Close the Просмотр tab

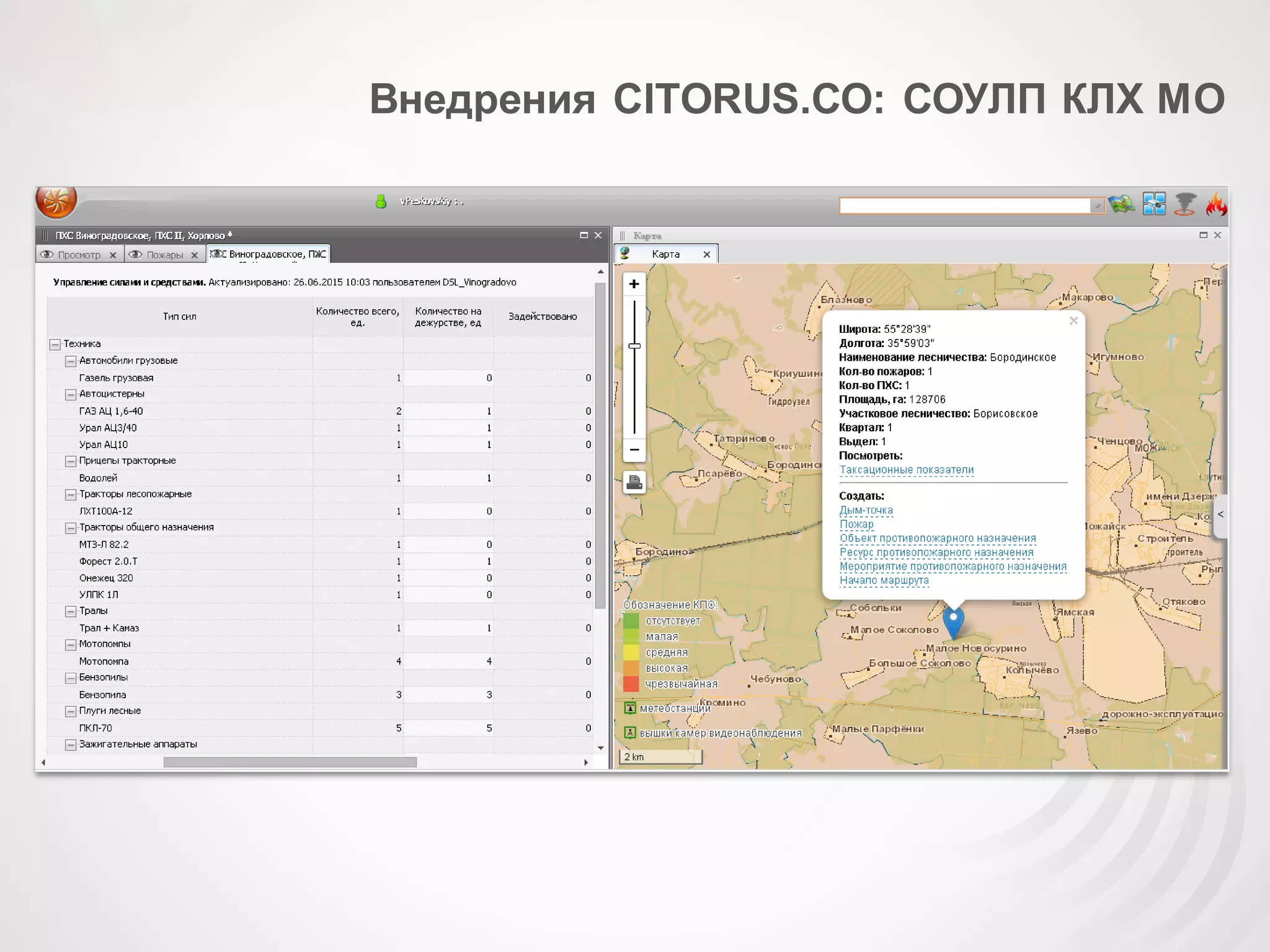[113, 255]
